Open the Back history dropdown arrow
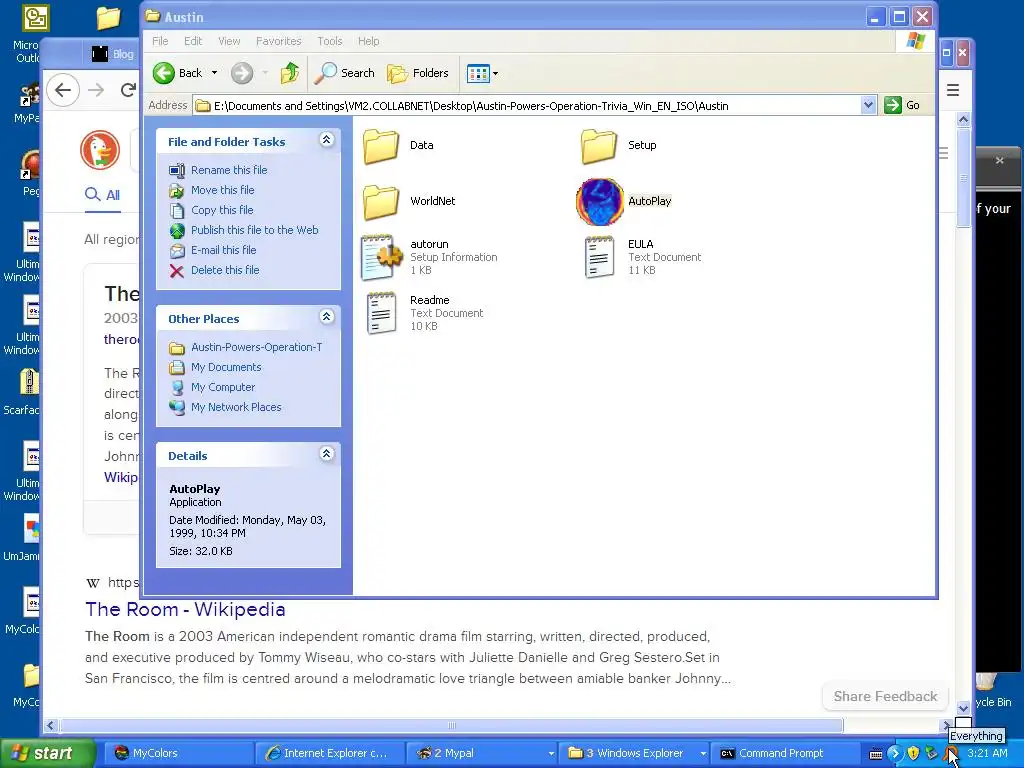 214,73
